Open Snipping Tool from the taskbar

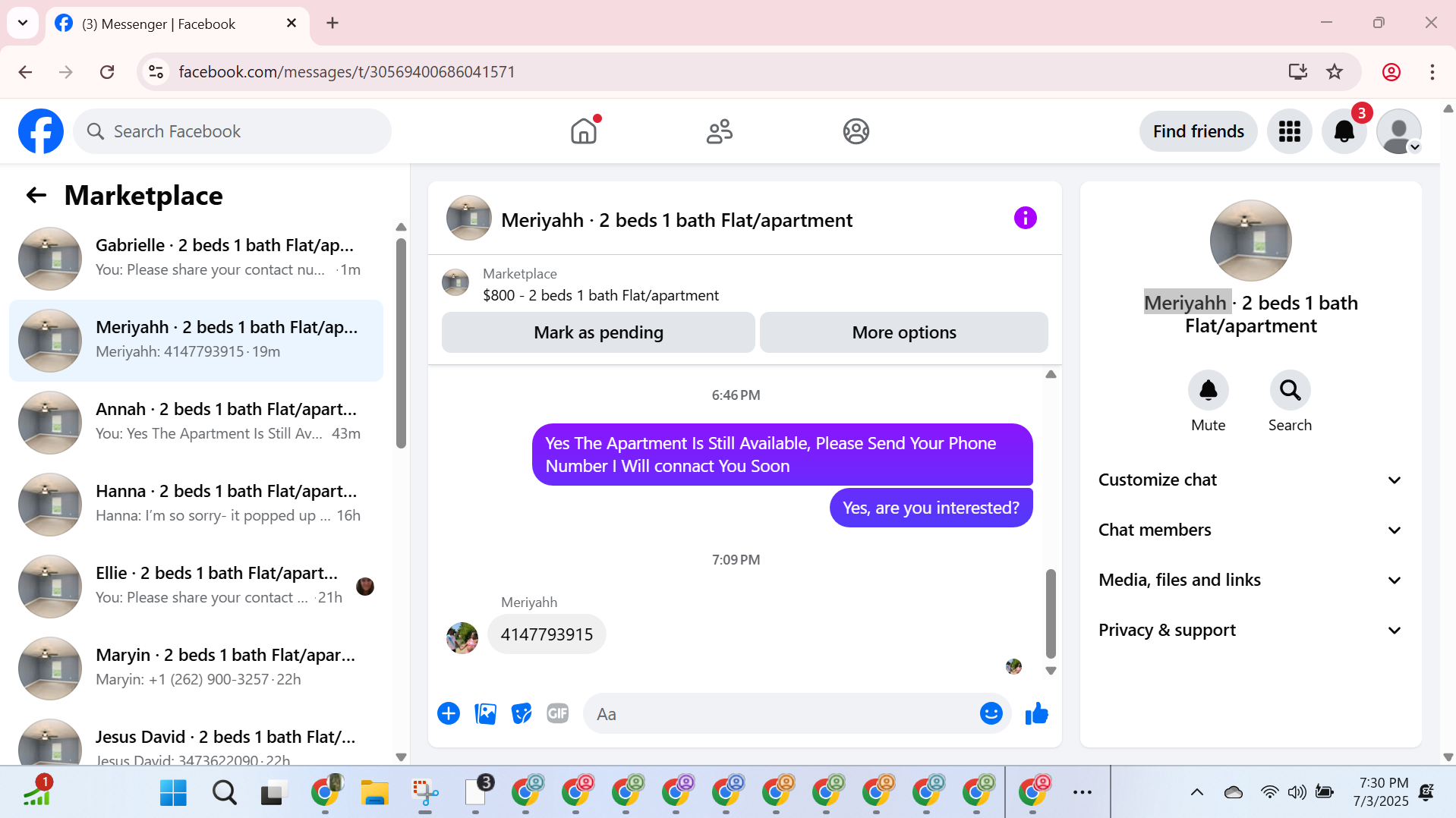pos(425,793)
